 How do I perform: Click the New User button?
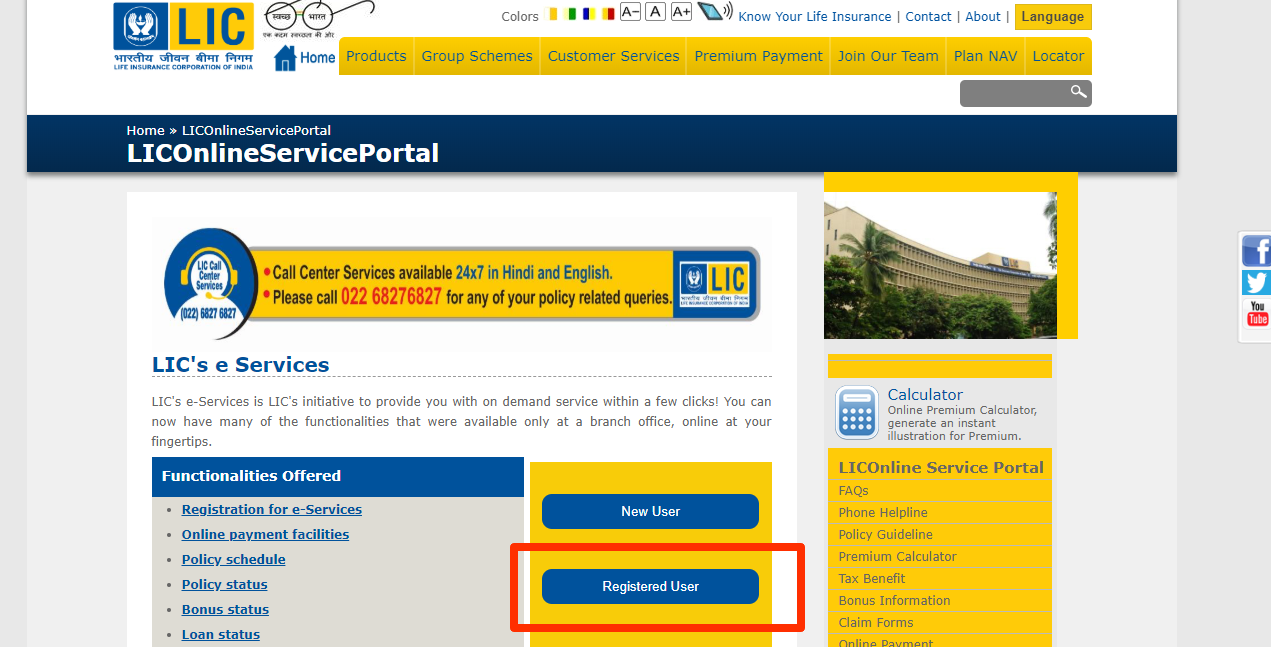pyautogui.click(x=650, y=511)
